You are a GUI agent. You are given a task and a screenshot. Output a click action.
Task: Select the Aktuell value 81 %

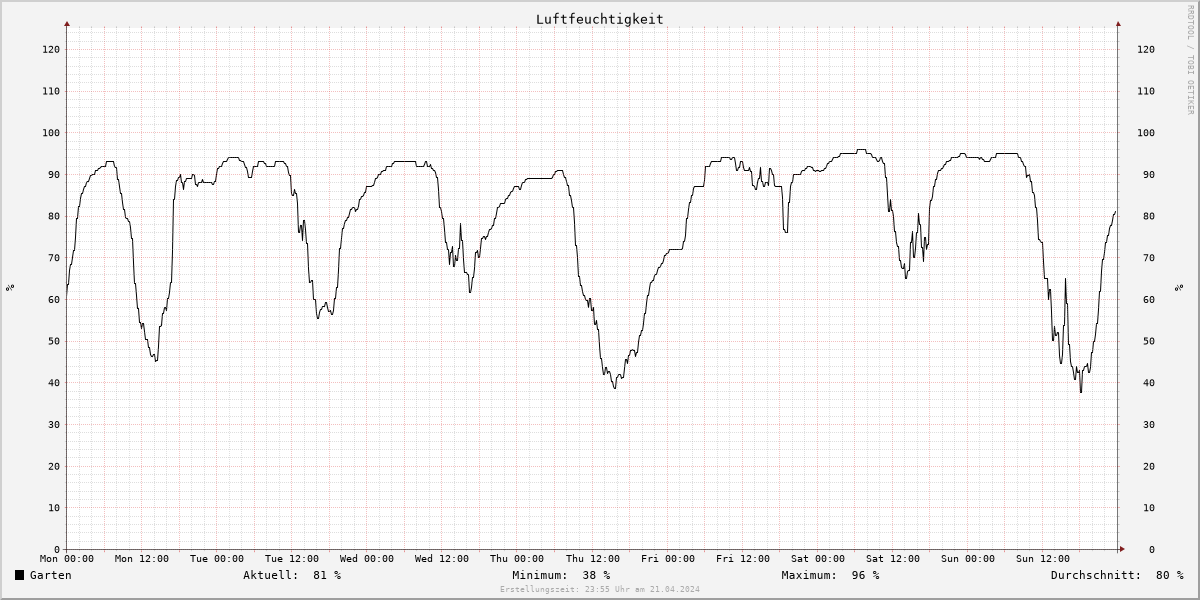(327, 575)
